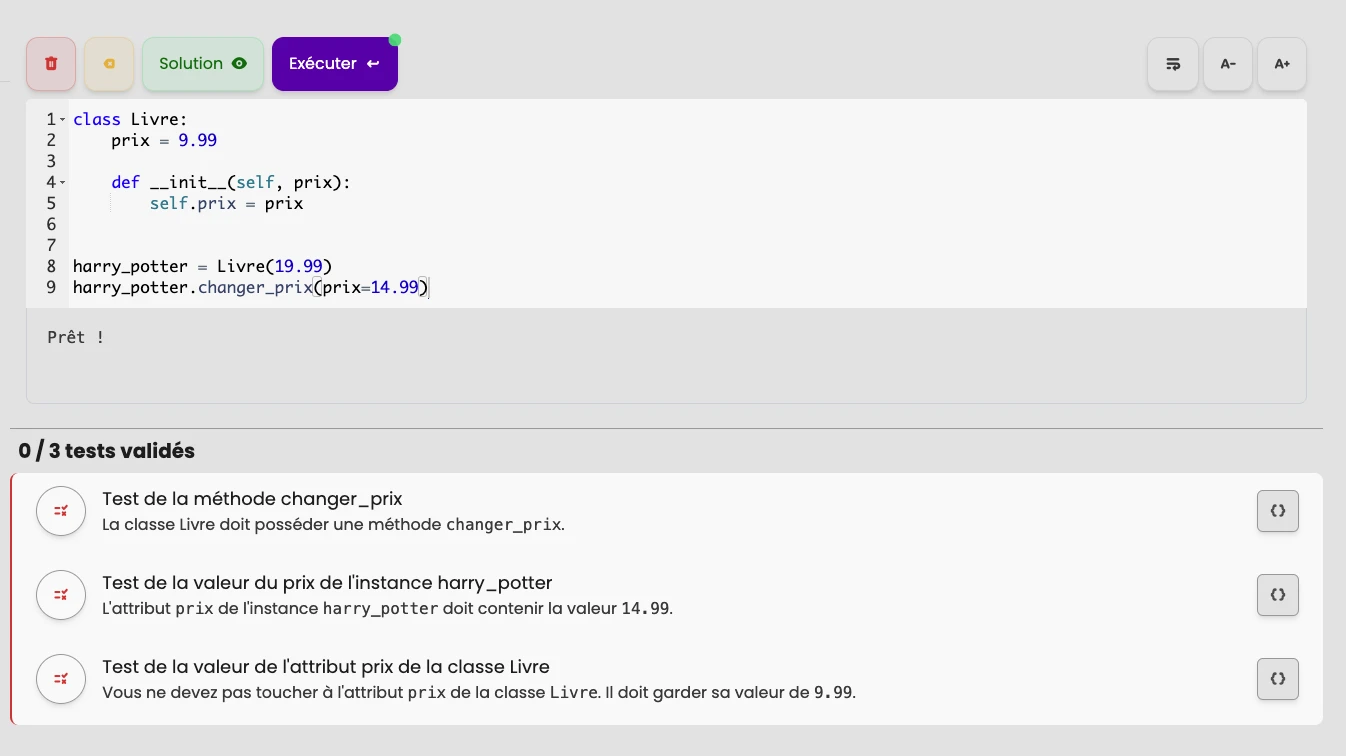
Task: Click line number 5 in the gutter
Action: [51, 203]
